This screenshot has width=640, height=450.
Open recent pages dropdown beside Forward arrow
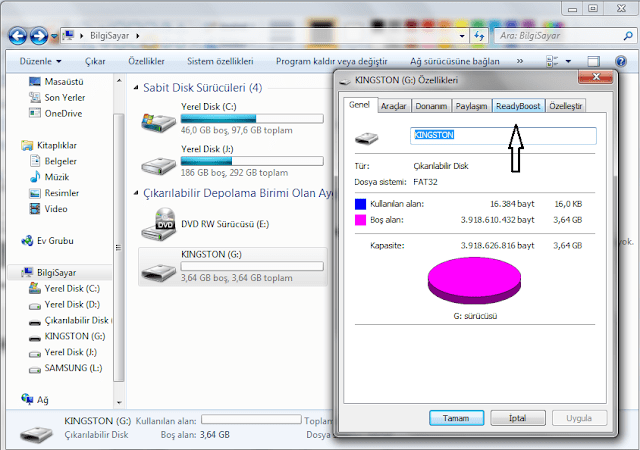(x=54, y=37)
